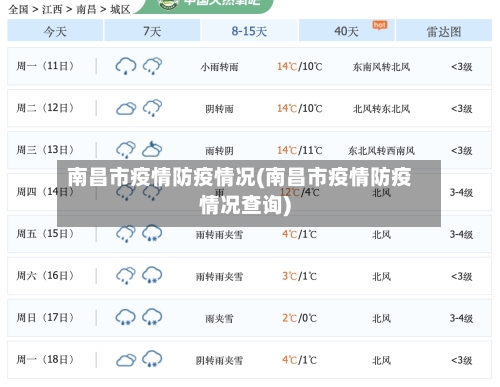Switch to the 7天 tab
The image size is (500, 387).
point(152,30)
